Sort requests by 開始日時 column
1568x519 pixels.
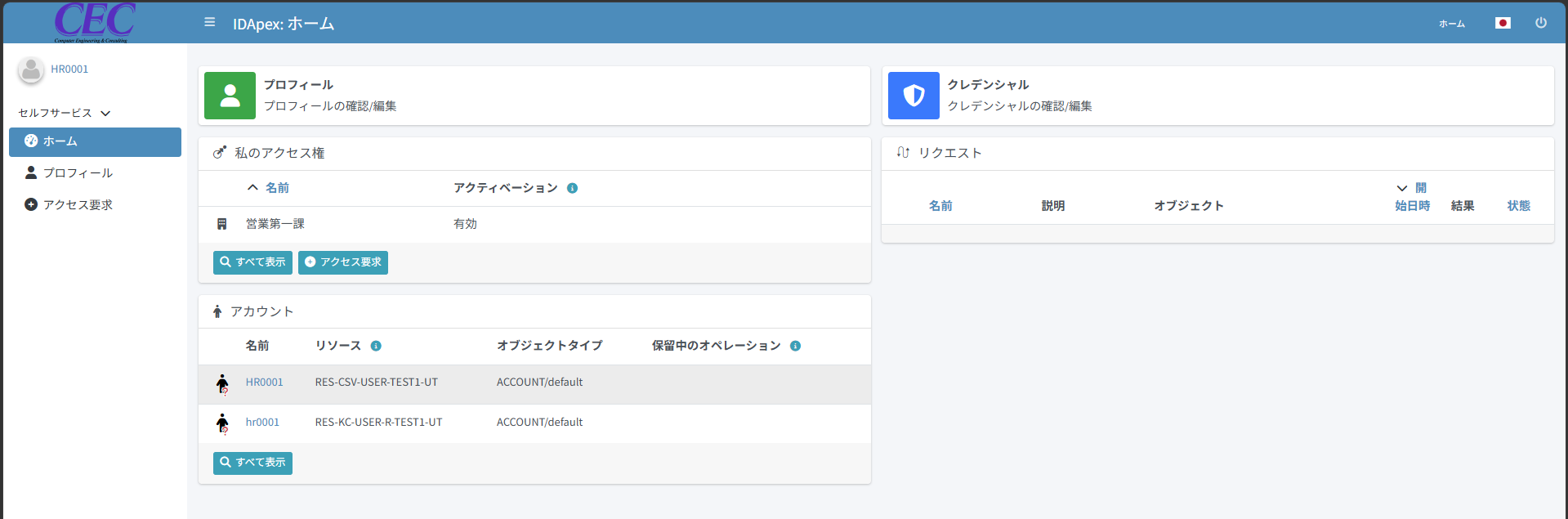click(x=1412, y=197)
